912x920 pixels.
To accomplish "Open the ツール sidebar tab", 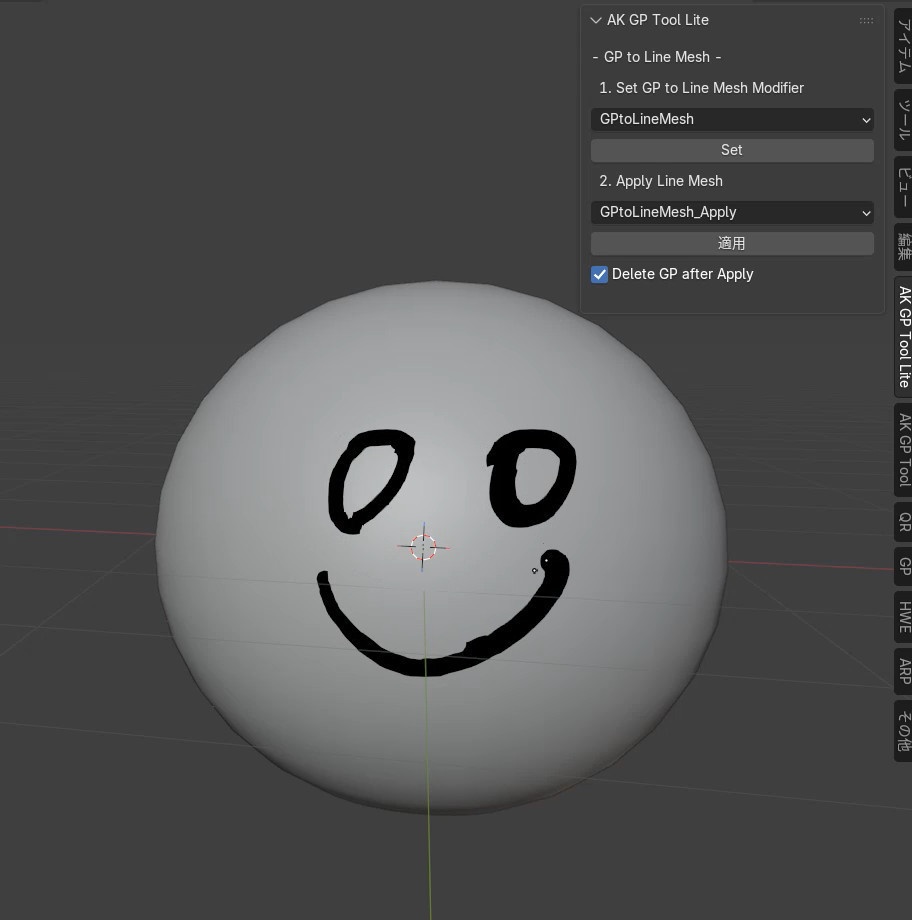I will coord(902,120).
